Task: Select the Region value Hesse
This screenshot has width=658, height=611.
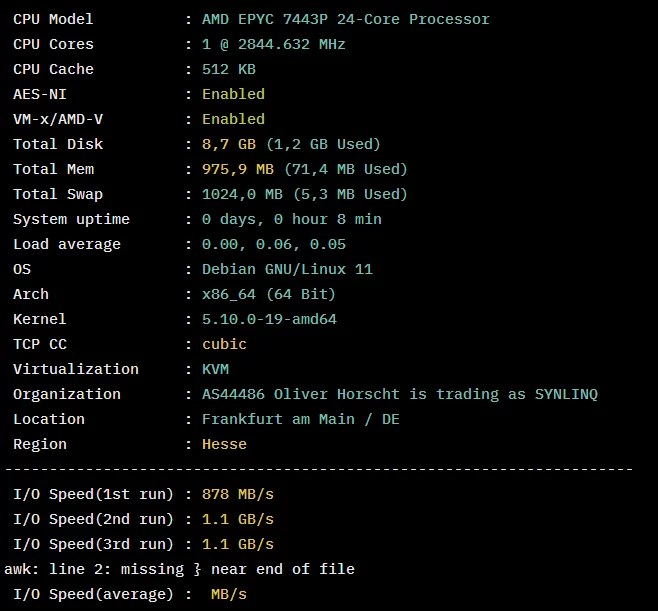Action: (224, 444)
